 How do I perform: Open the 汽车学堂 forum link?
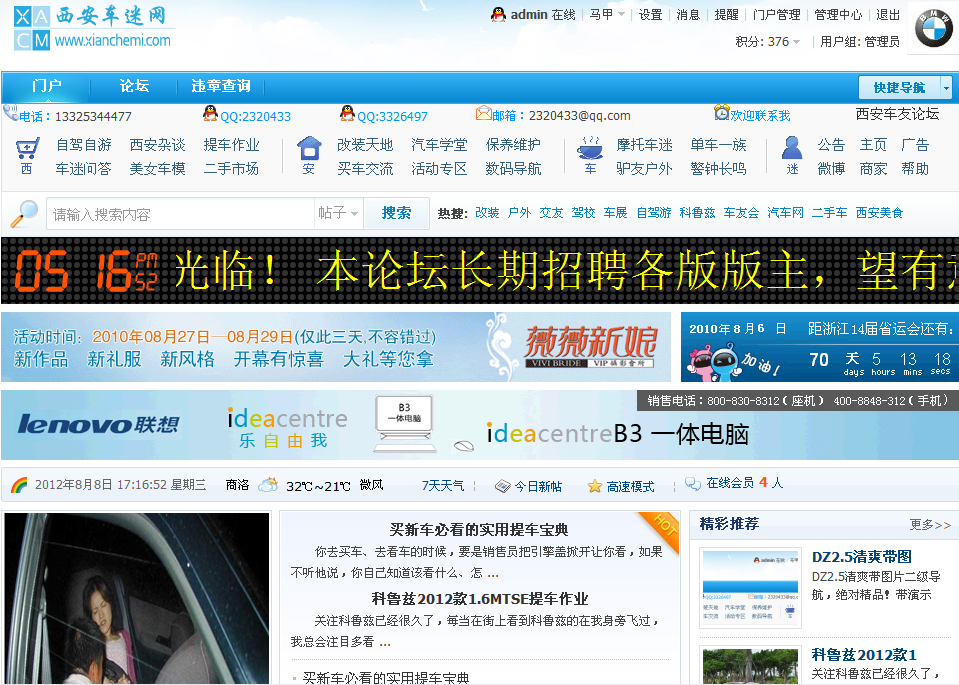coord(439,145)
